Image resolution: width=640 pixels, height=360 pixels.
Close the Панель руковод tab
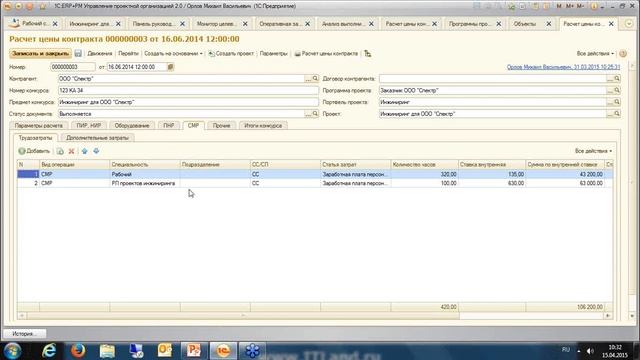[x=182, y=24]
